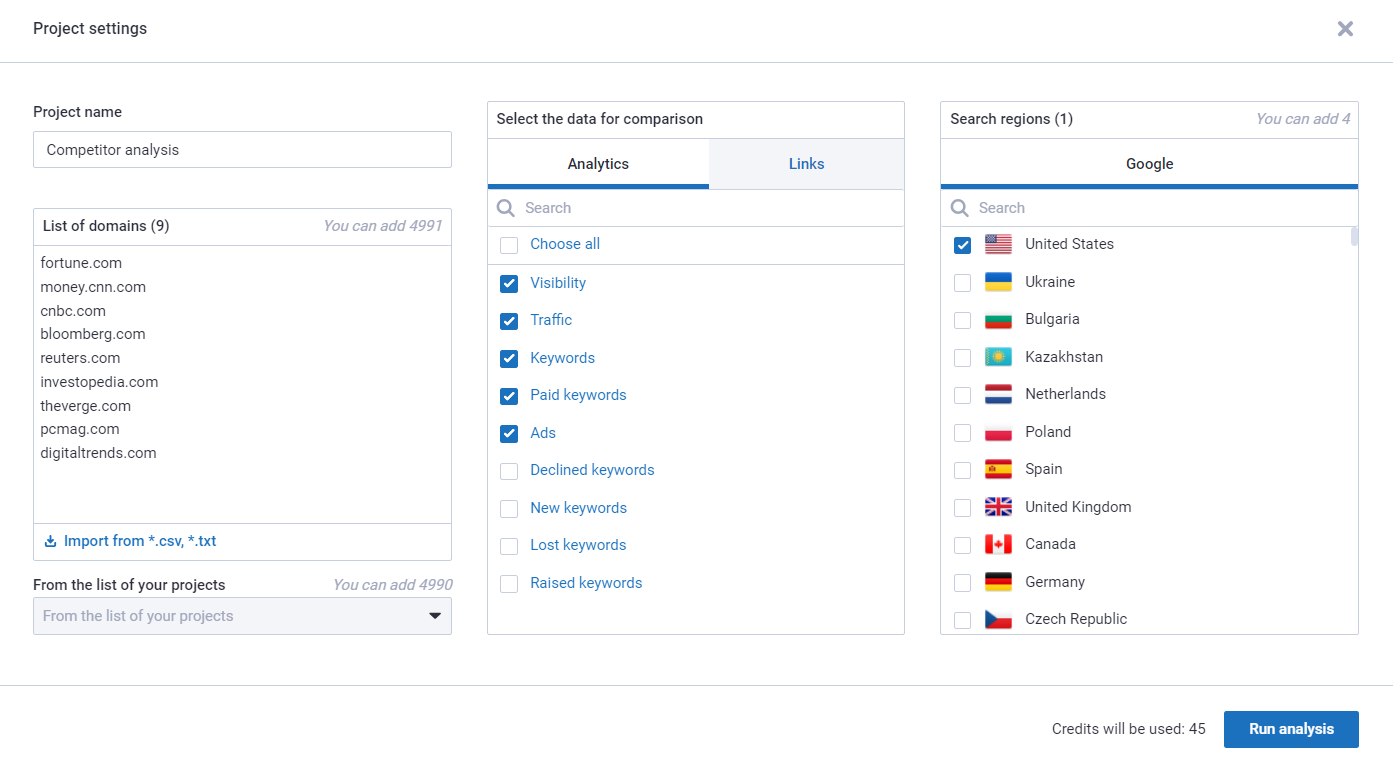This screenshot has width=1393, height=765.
Task: Click the download icon beside Import from csv
Action: click(x=51, y=541)
